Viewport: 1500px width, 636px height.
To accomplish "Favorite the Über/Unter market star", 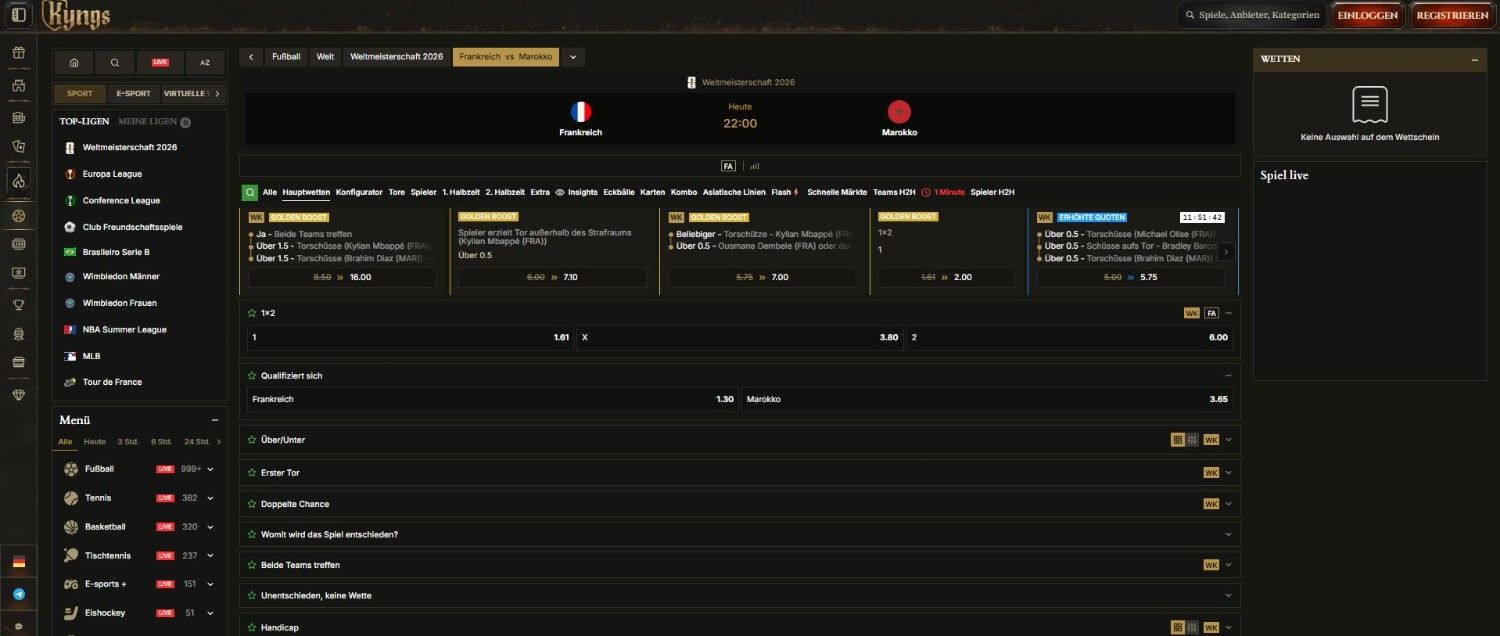I will coord(252,440).
